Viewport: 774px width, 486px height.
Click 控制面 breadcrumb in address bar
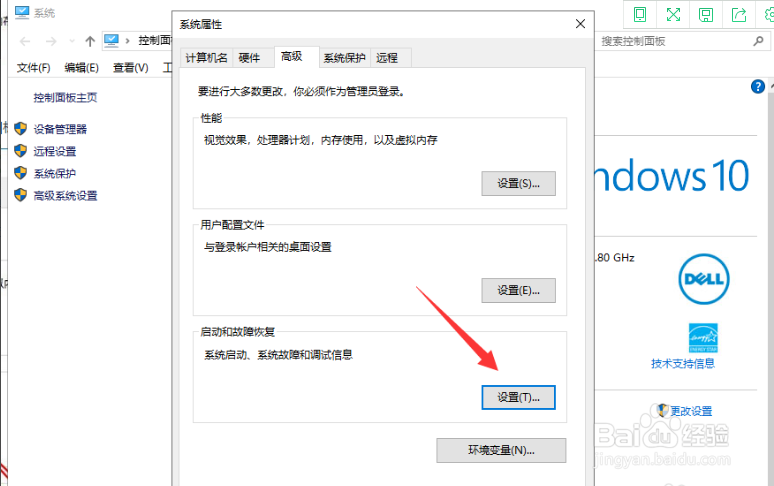pos(155,40)
